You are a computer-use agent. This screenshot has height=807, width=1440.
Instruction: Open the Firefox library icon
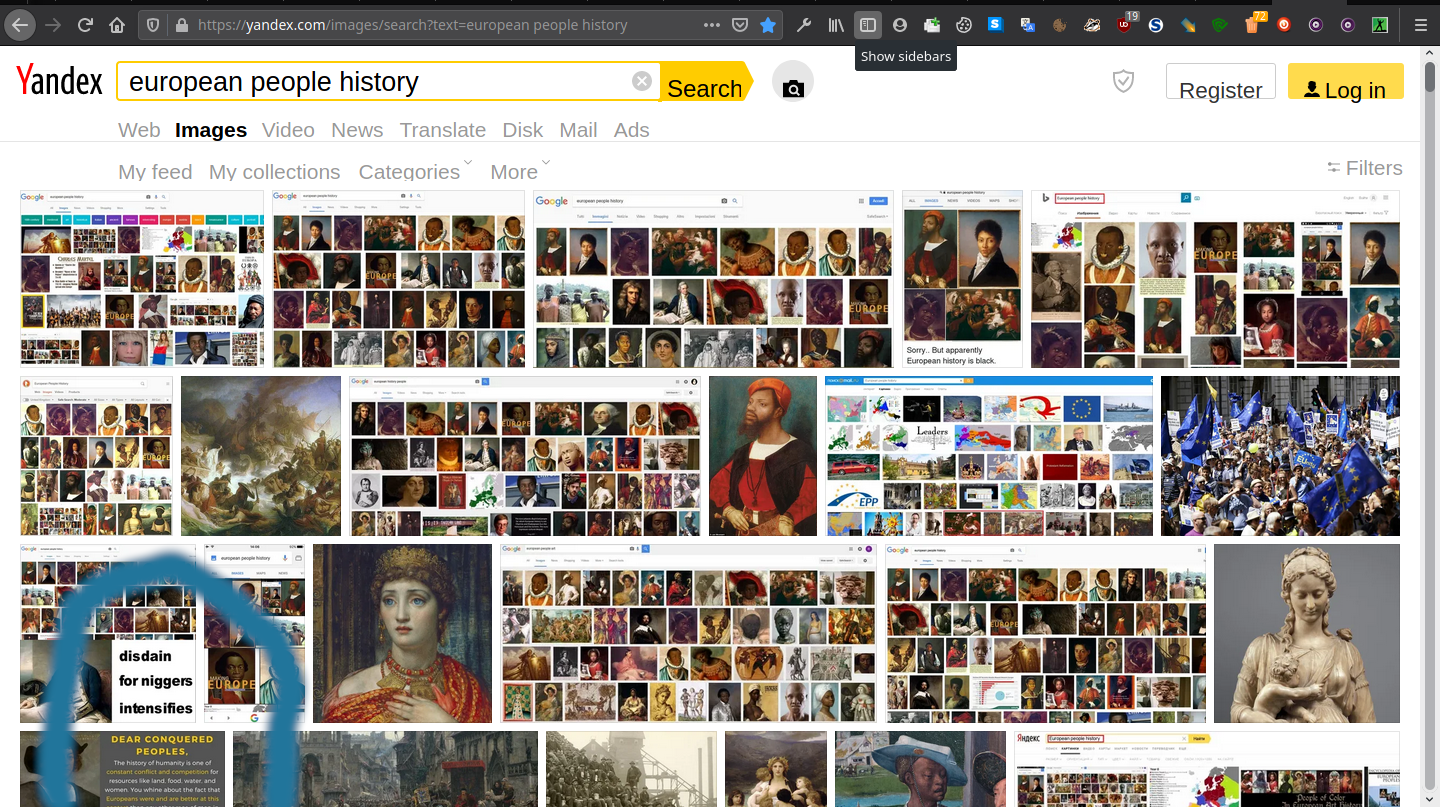click(x=836, y=25)
